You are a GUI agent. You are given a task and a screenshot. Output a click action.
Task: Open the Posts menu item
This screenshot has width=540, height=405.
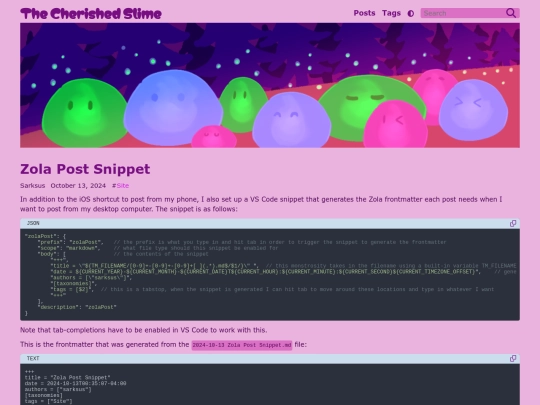tap(364, 13)
